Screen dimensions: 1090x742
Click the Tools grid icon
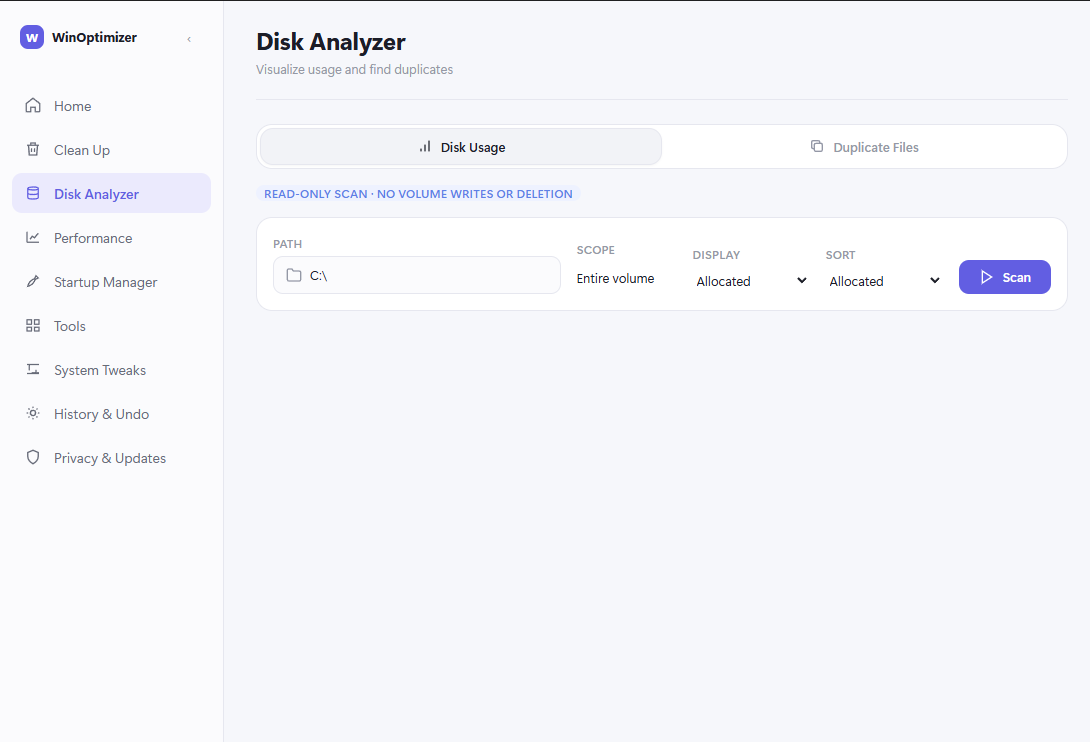[x=33, y=325]
